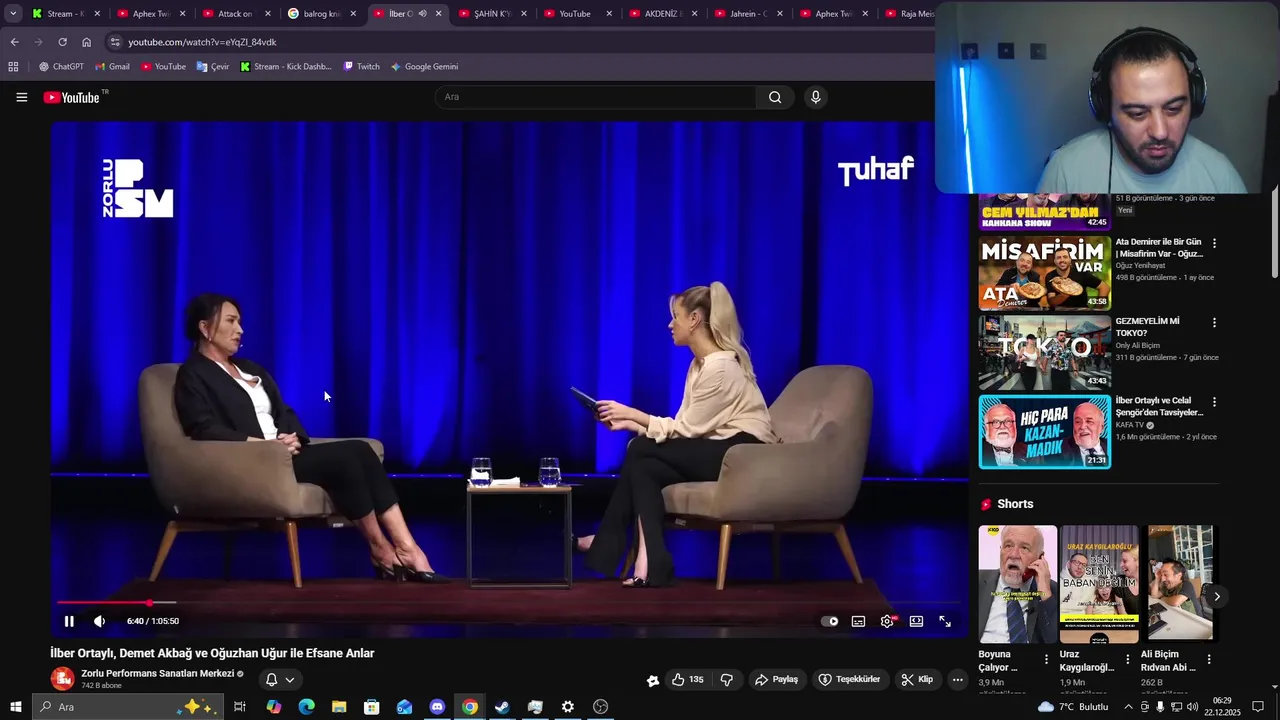Toggle the autoplay switch in the player
Image resolution: width=1280 pixels, height=720 pixels.
point(830,621)
